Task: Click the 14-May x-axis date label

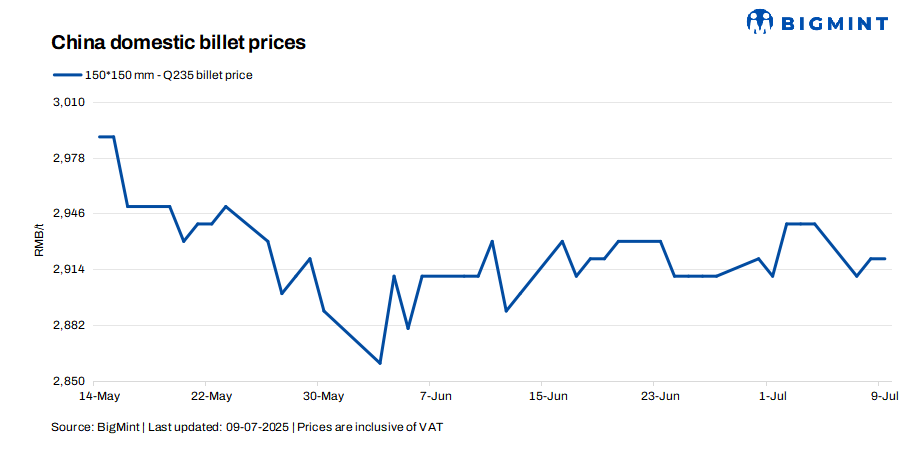Action: [x=93, y=396]
